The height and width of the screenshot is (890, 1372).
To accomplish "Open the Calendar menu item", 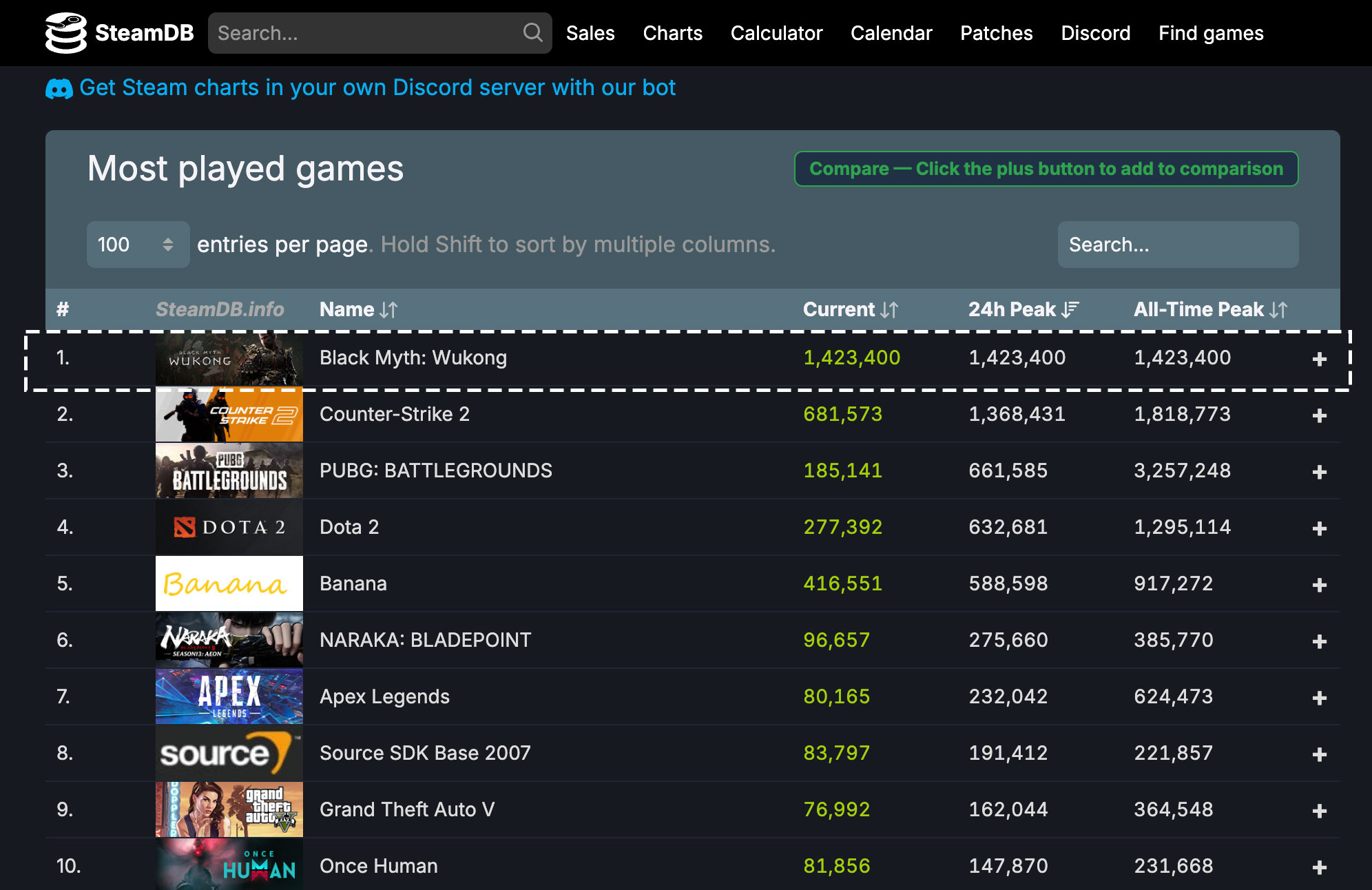I will (891, 33).
